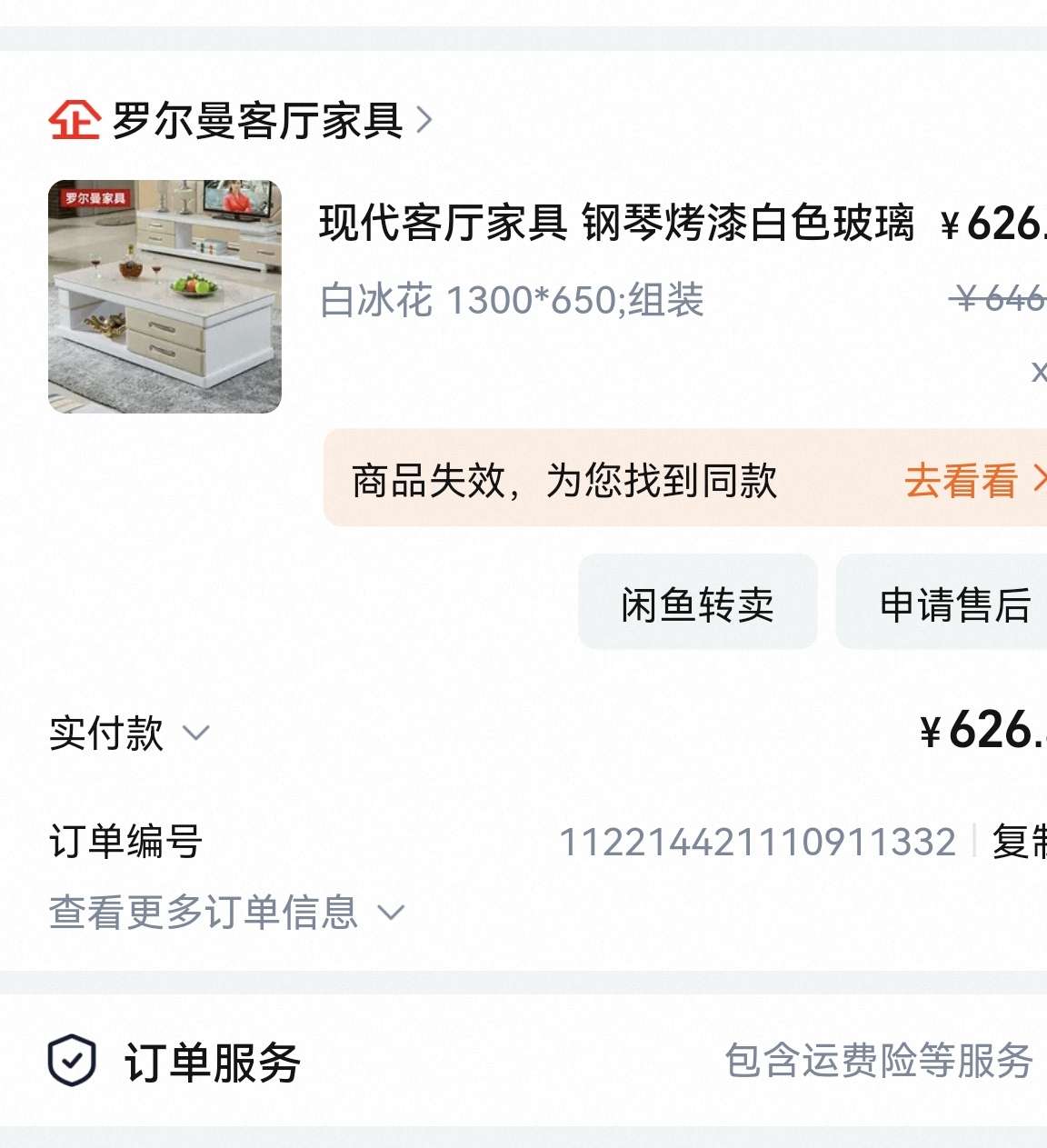1047x1148 pixels.
Task: Open 包含运费险等服务 details
Action: 879,1061
